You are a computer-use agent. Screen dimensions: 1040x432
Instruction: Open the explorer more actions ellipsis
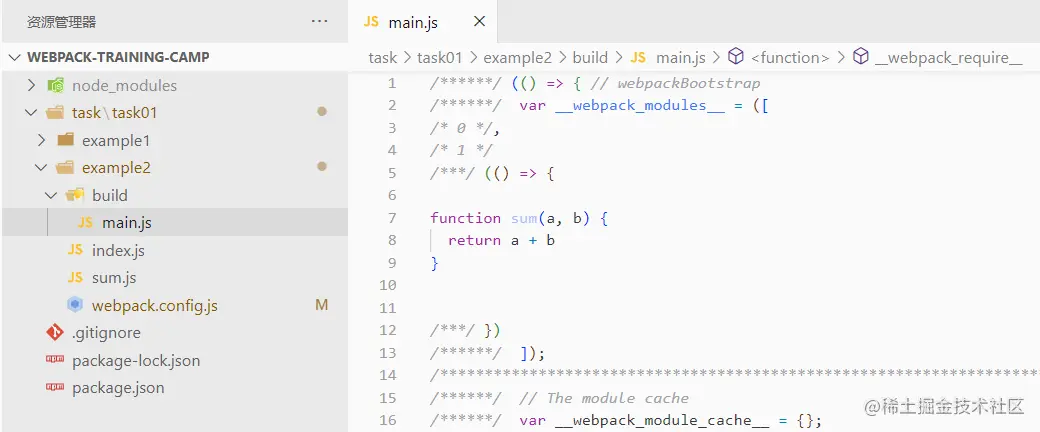320,21
